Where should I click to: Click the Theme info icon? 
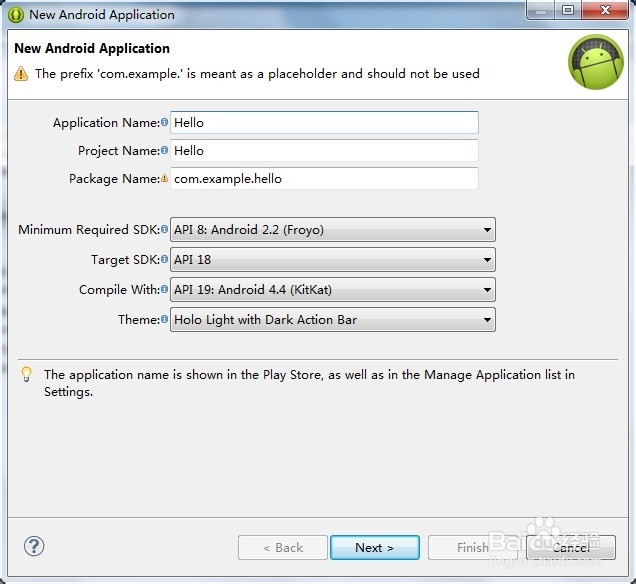[x=164, y=319]
